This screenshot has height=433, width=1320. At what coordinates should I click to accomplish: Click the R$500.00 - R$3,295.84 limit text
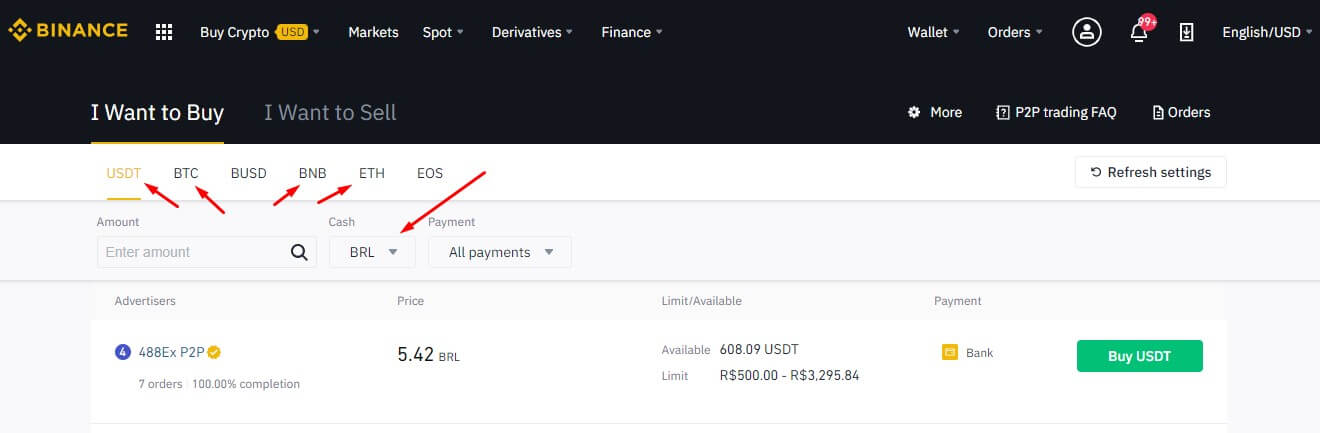[x=789, y=376]
